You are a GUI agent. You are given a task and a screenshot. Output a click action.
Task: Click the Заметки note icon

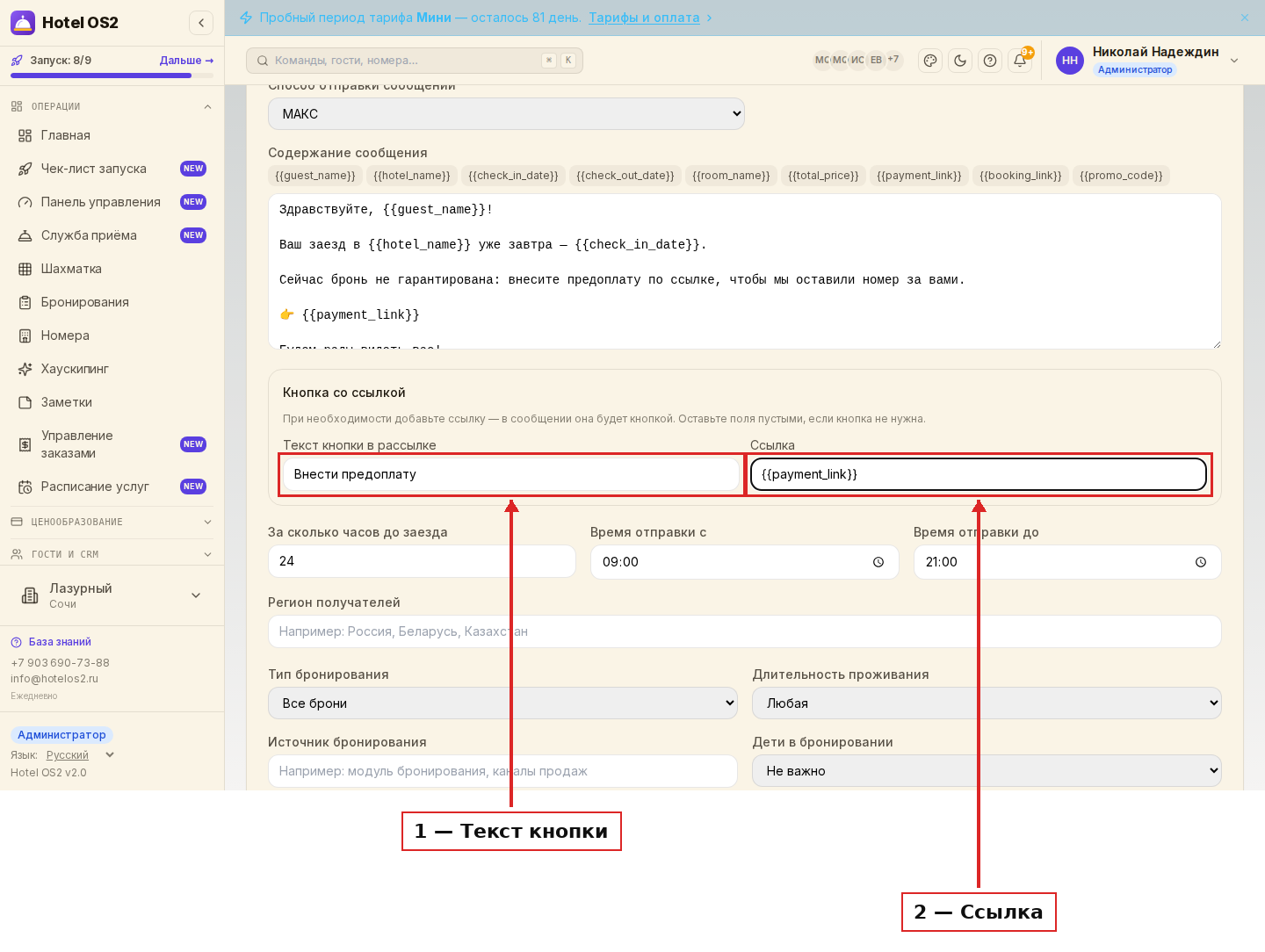click(x=25, y=402)
